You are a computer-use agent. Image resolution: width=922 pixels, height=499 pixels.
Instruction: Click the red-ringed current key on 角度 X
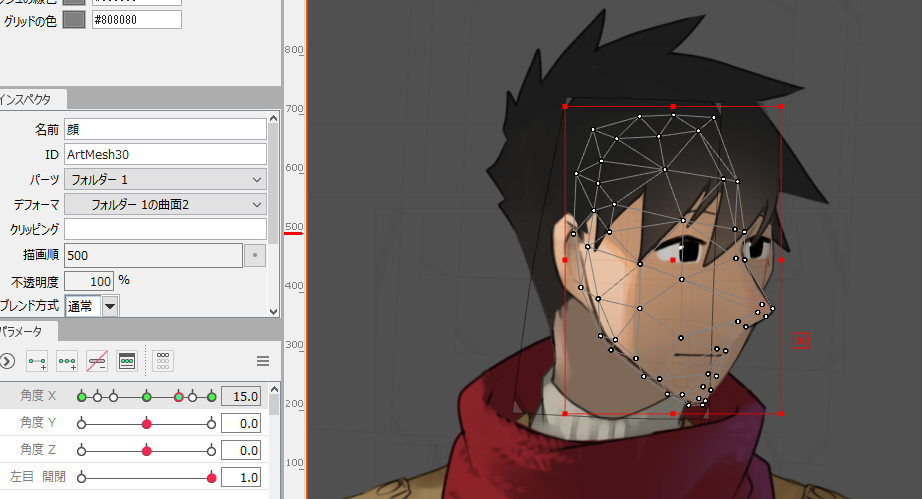(x=179, y=397)
